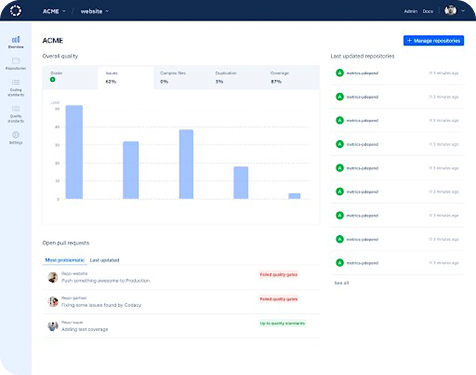The width and height of the screenshot is (476, 375).
Task: Open the Overview sidebar icon
Action: pyautogui.click(x=16, y=42)
